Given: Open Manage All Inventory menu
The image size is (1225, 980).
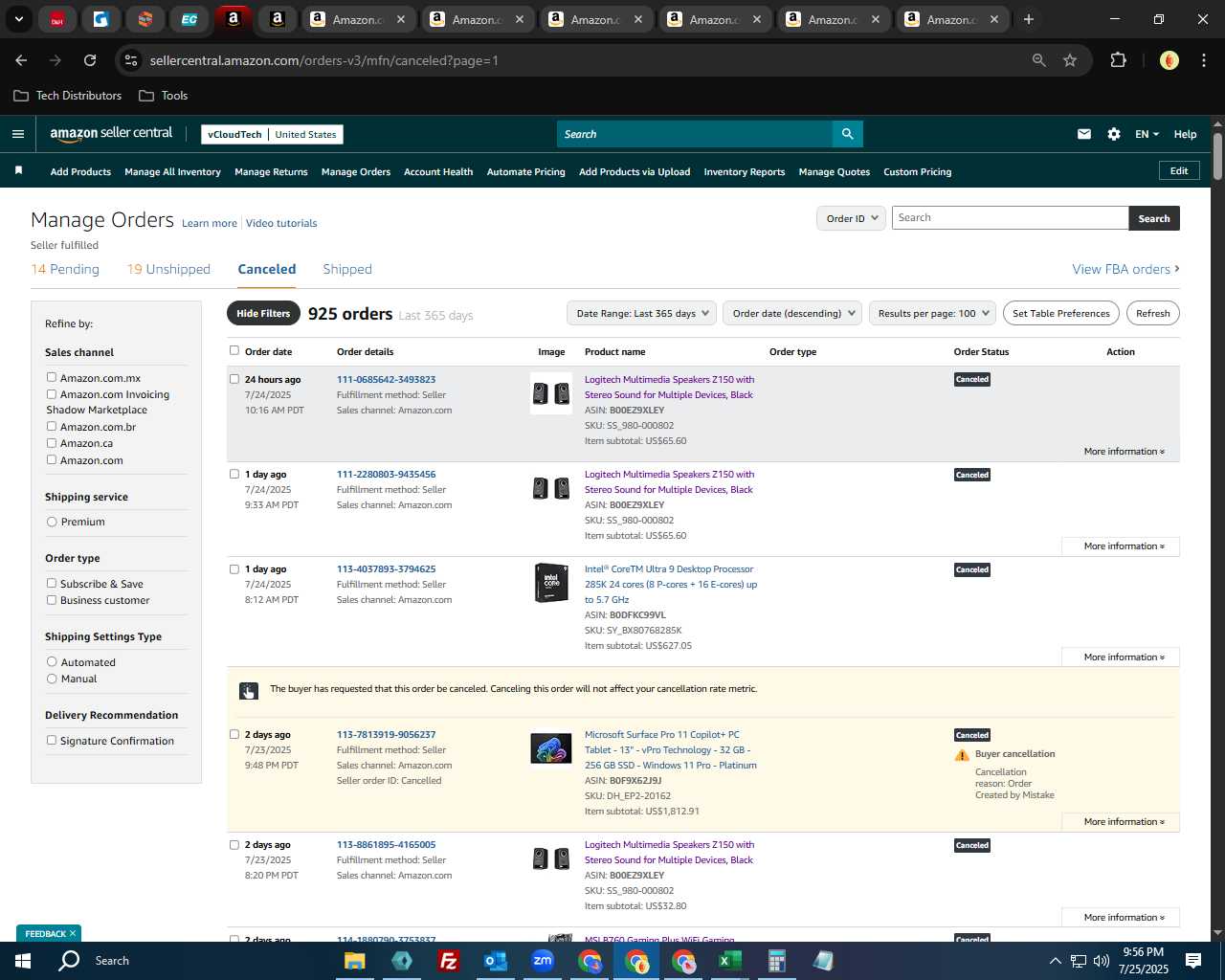Looking at the screenshot, I should [172, 172].
